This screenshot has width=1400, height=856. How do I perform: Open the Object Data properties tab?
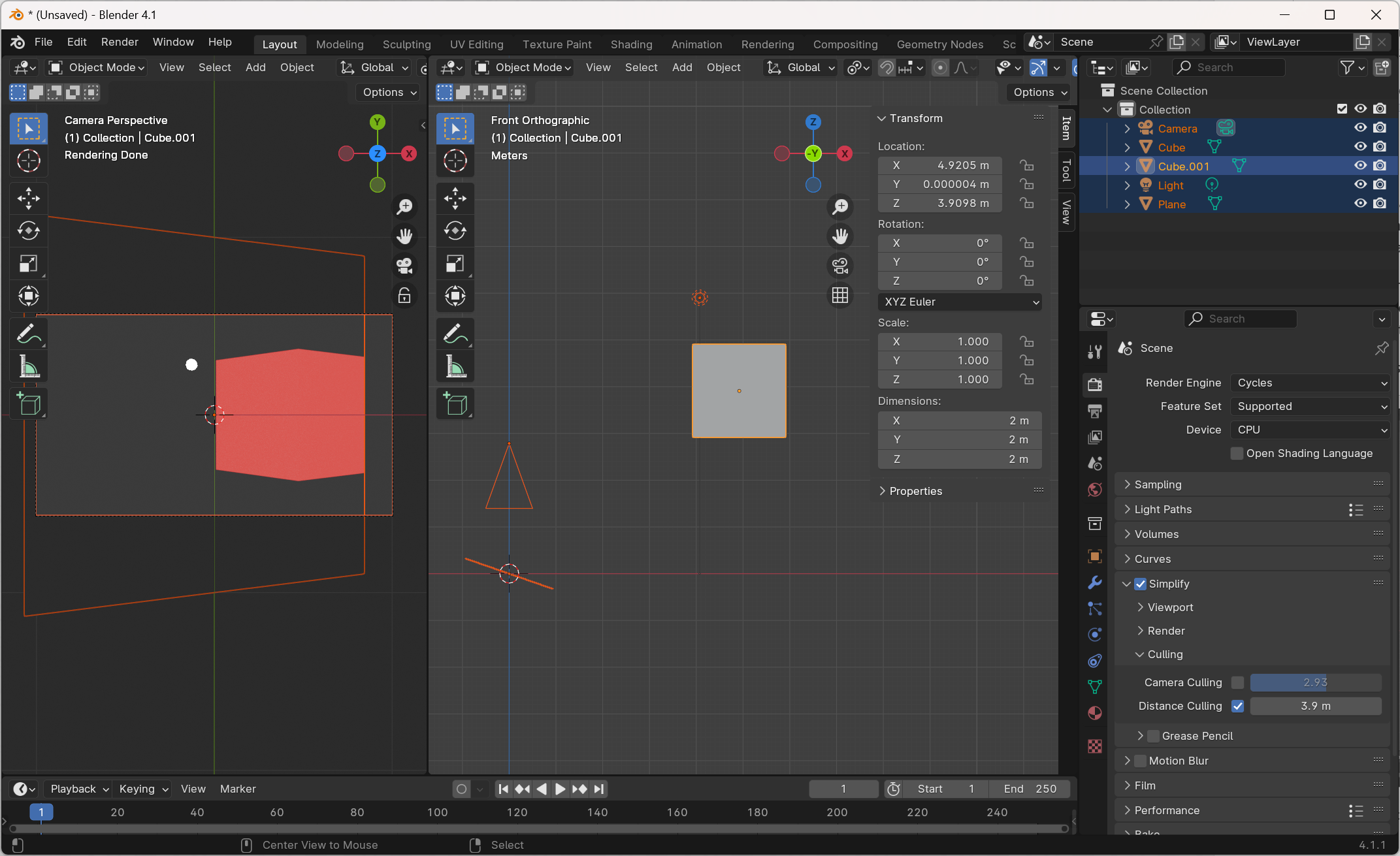click(x=1095, y=687)
